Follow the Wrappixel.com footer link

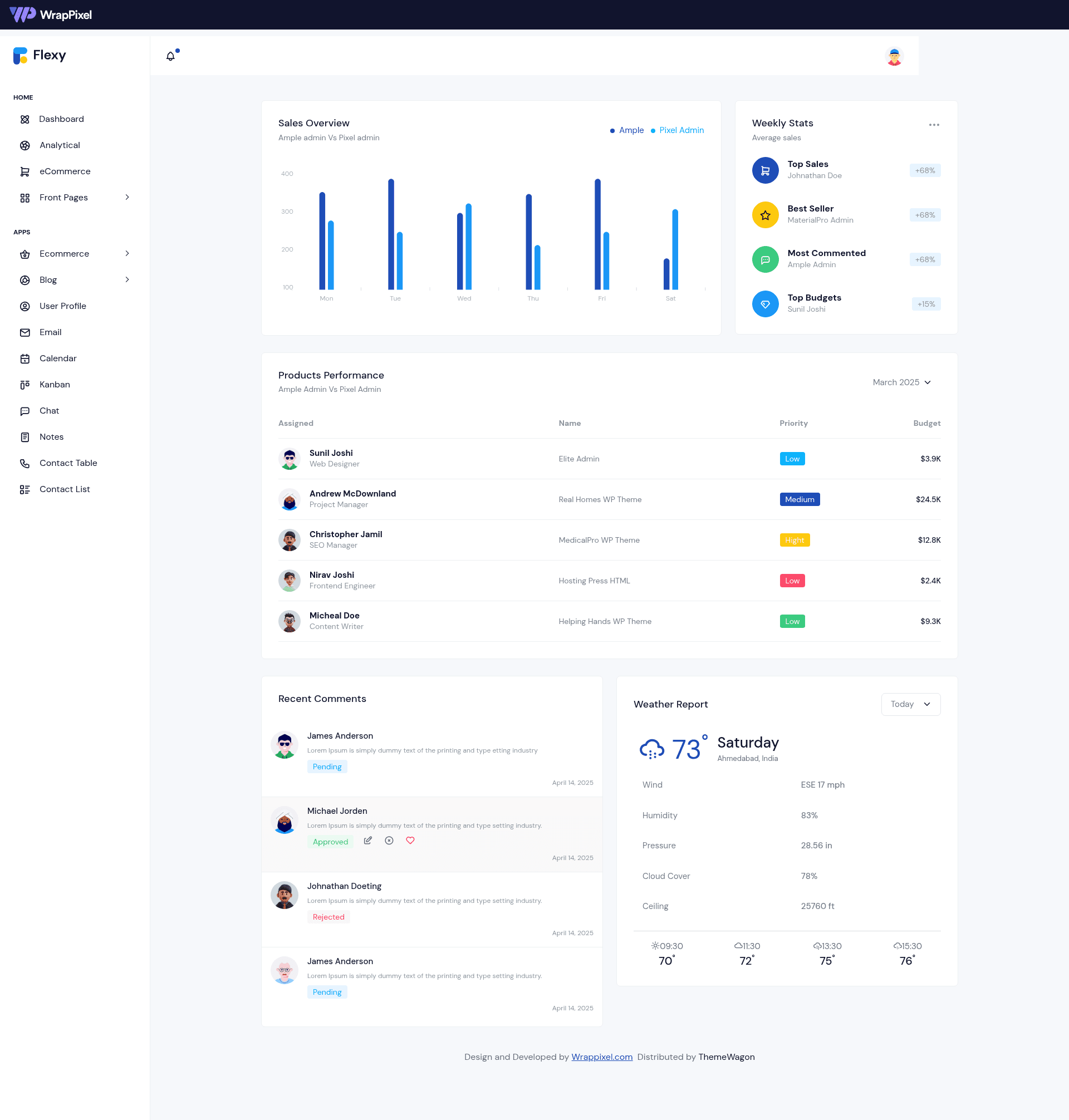602,1056
